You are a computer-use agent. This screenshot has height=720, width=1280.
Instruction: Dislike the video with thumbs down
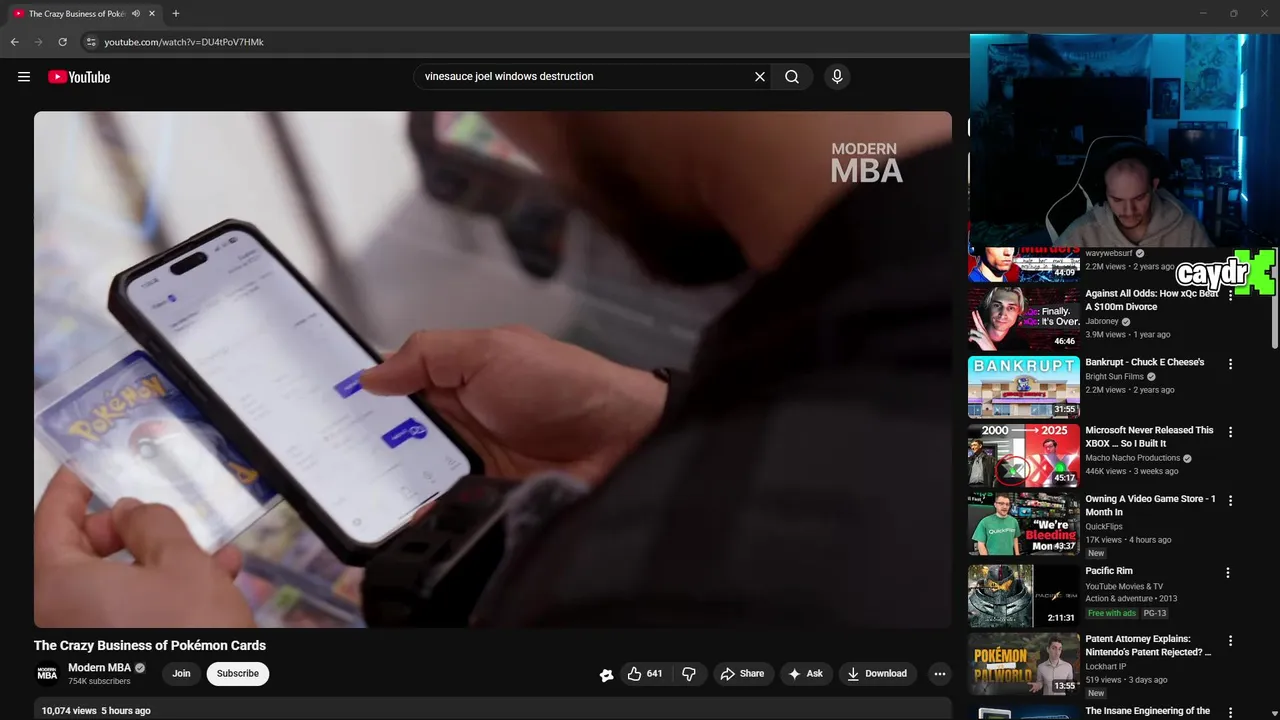coord(689,674)
